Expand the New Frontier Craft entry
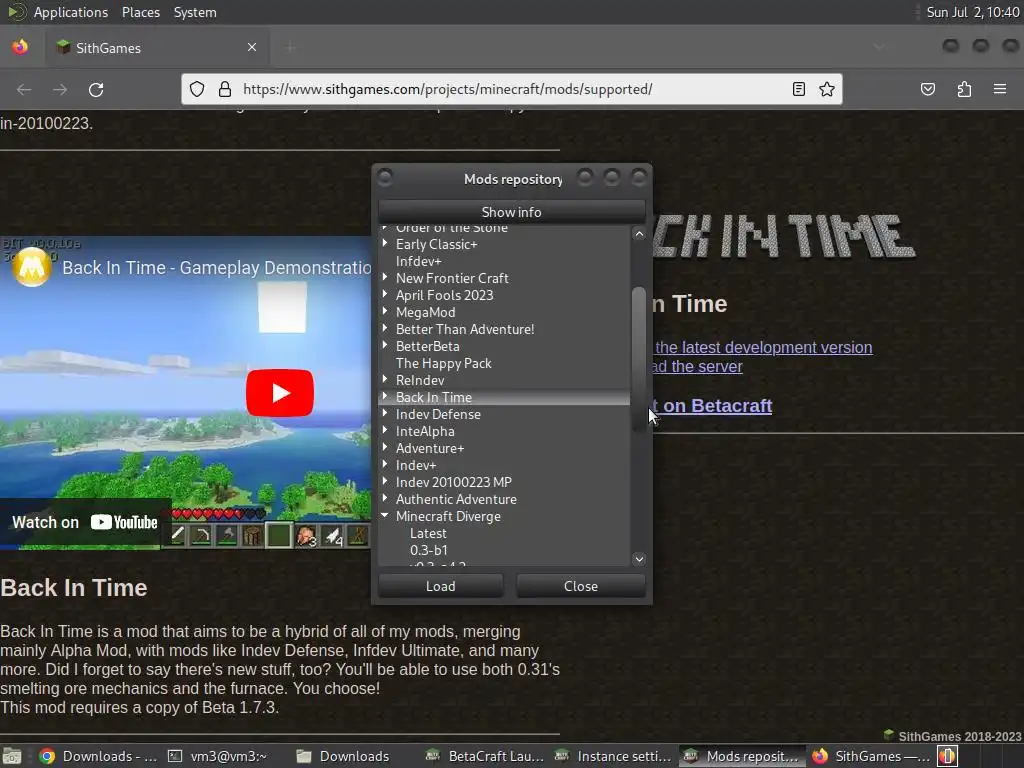Viewport: 1024px width, 768px height. point(385,277)
